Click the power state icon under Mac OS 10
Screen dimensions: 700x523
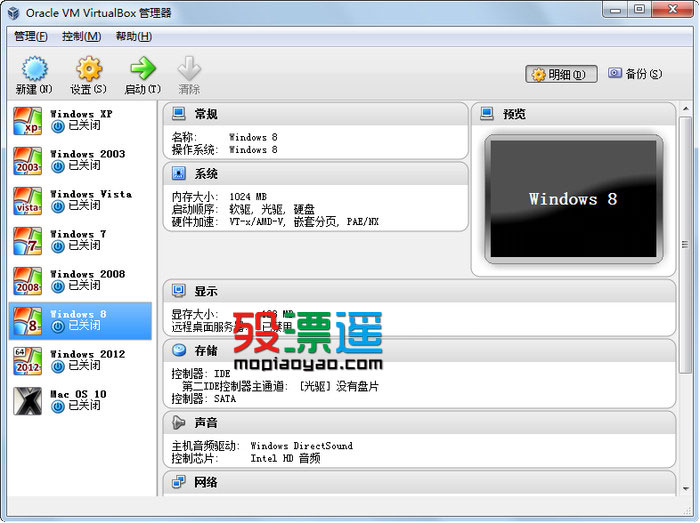(x=58, y=407)
